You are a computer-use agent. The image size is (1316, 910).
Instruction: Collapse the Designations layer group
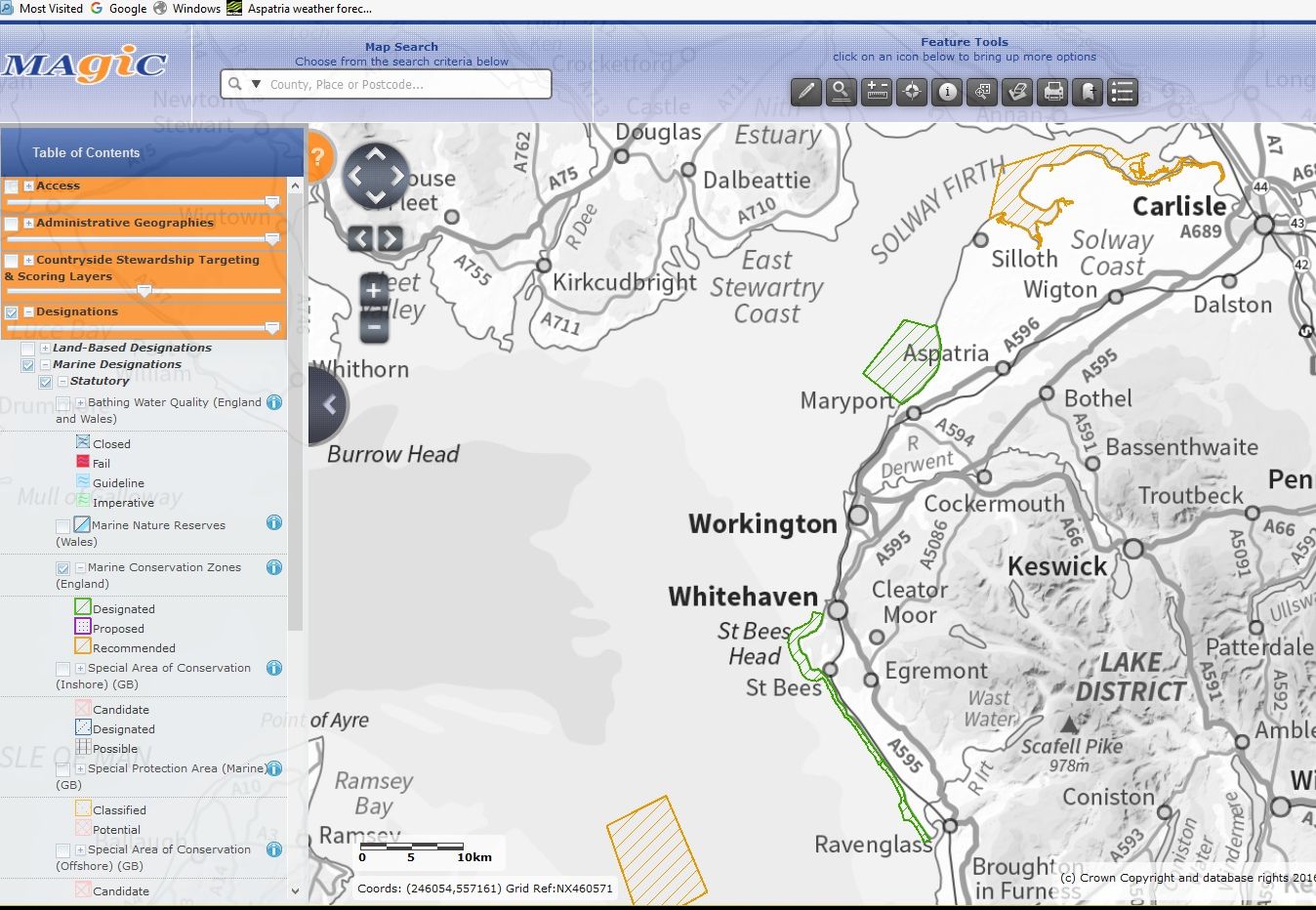tap(28, 312)
